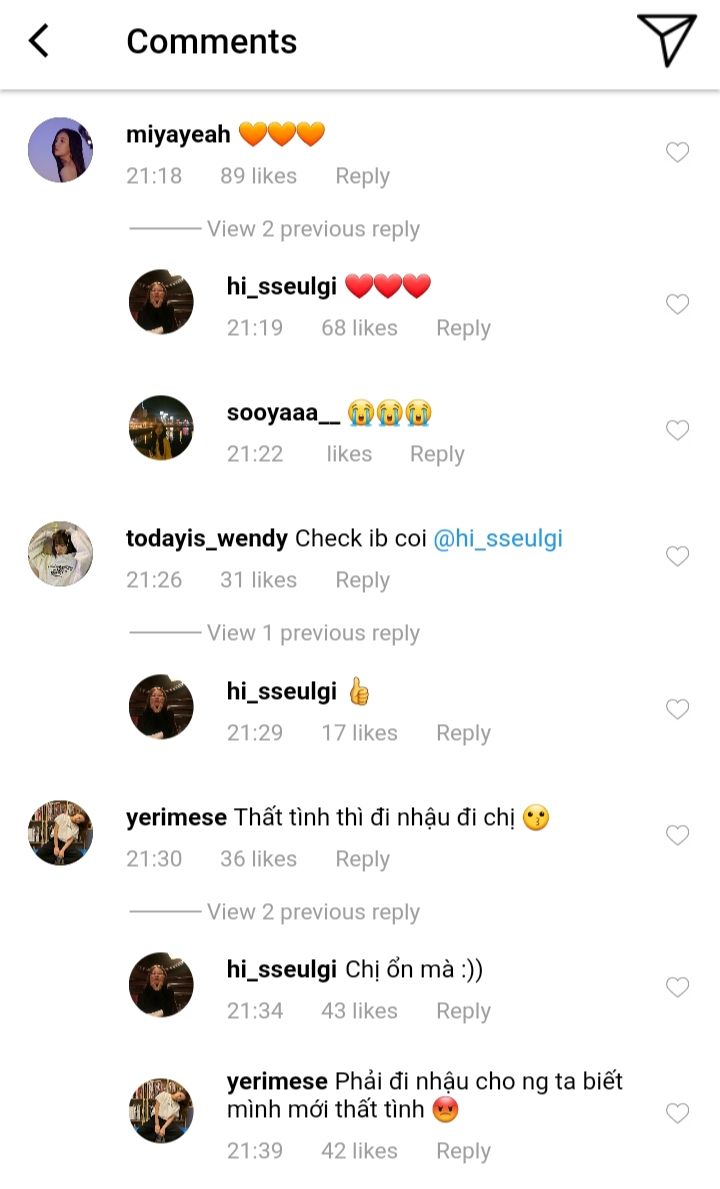Click the @hi_sseulgi mention link
Viewport: 720px width, 1189px height.
point(497,538)
